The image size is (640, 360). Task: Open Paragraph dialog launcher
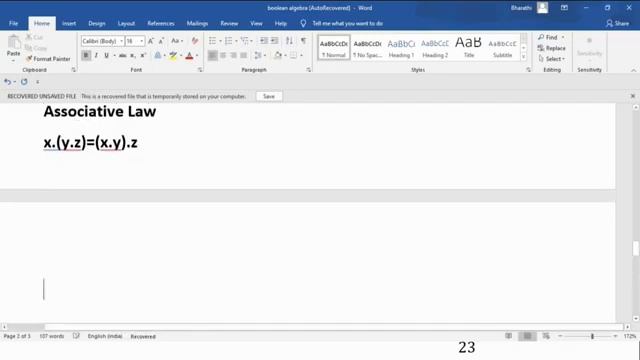[x=309, y=70]
